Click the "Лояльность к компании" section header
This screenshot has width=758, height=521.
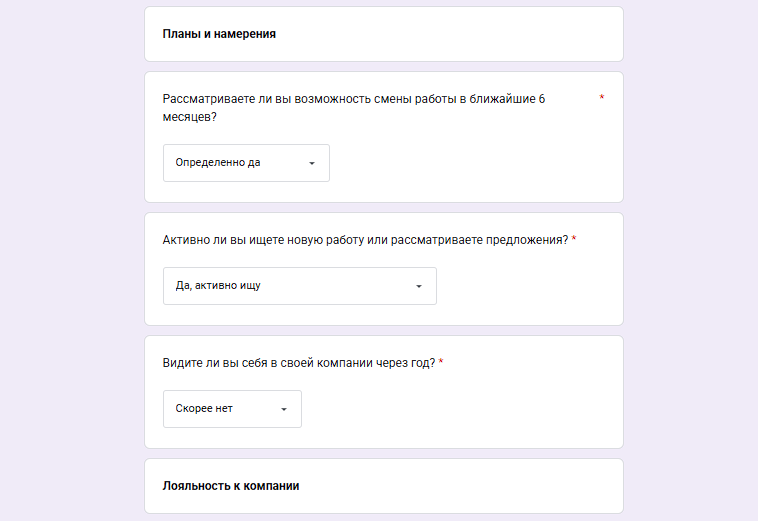[x=231, y=486]
